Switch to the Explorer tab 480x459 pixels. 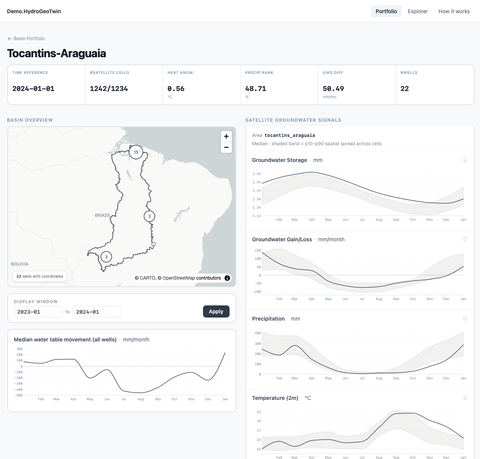pos(417,11)
